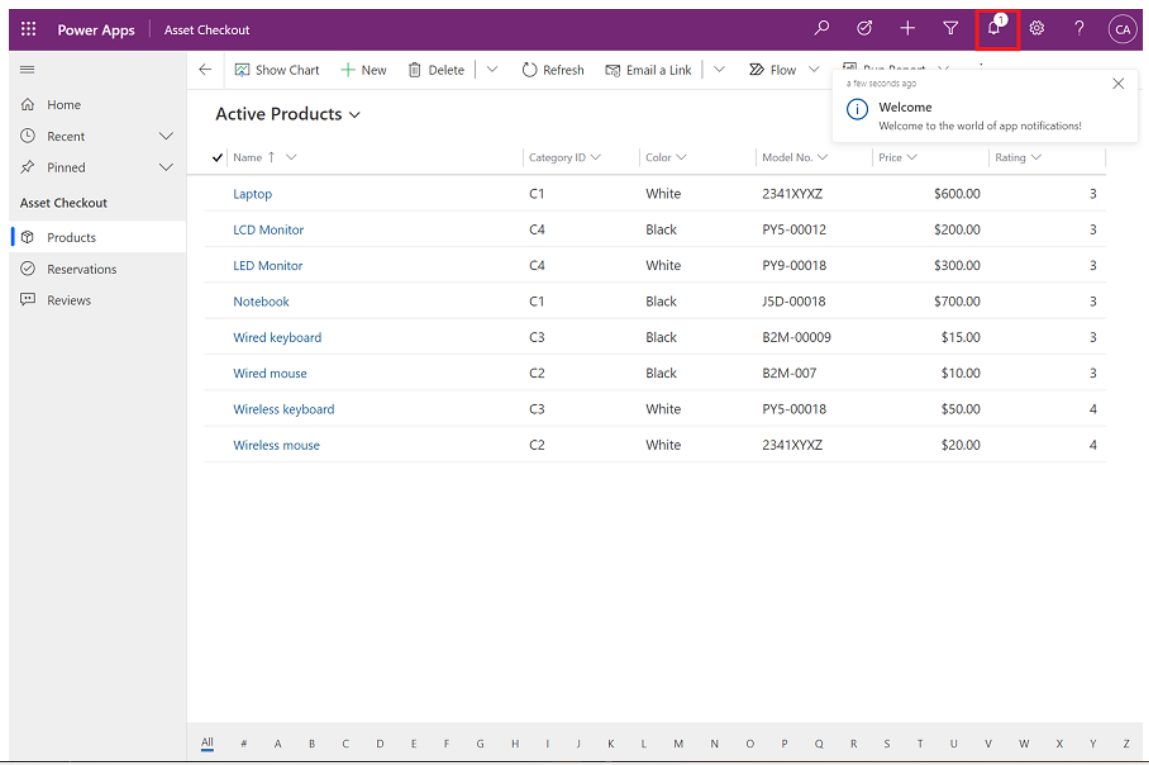
Task: Go to Reservations in the sidebar
Action: [81, 269]
